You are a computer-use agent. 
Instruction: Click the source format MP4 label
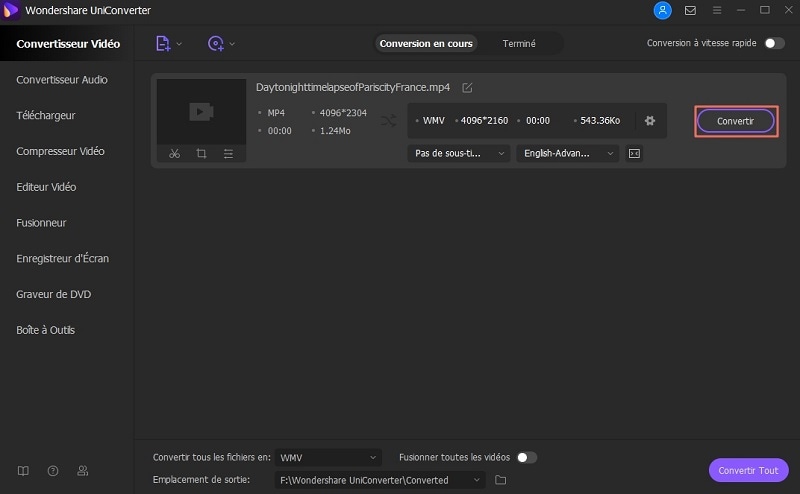click(x=276, y=113)
